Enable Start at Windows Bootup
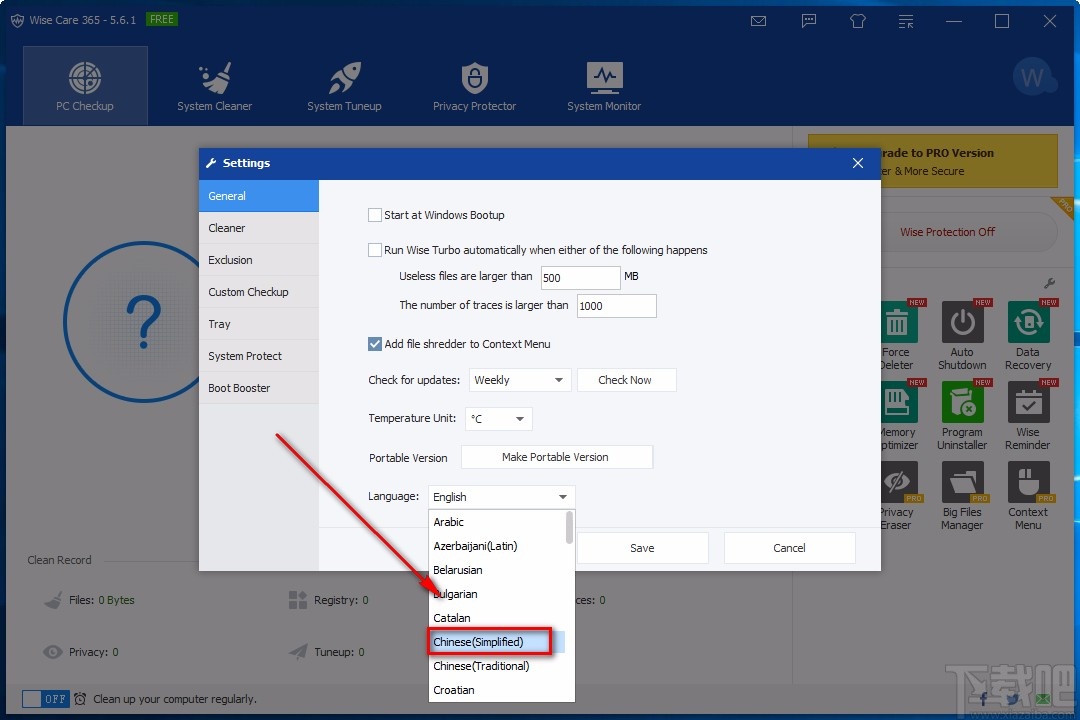Viewport: 1080px width, 720px height. [375, 215]
